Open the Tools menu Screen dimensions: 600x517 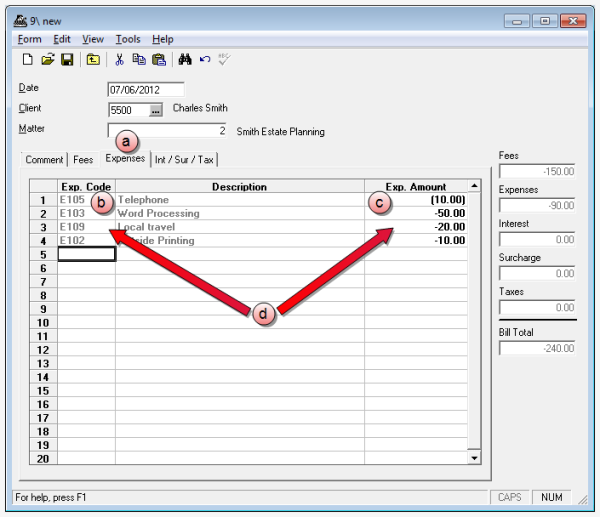coord(128,39)
